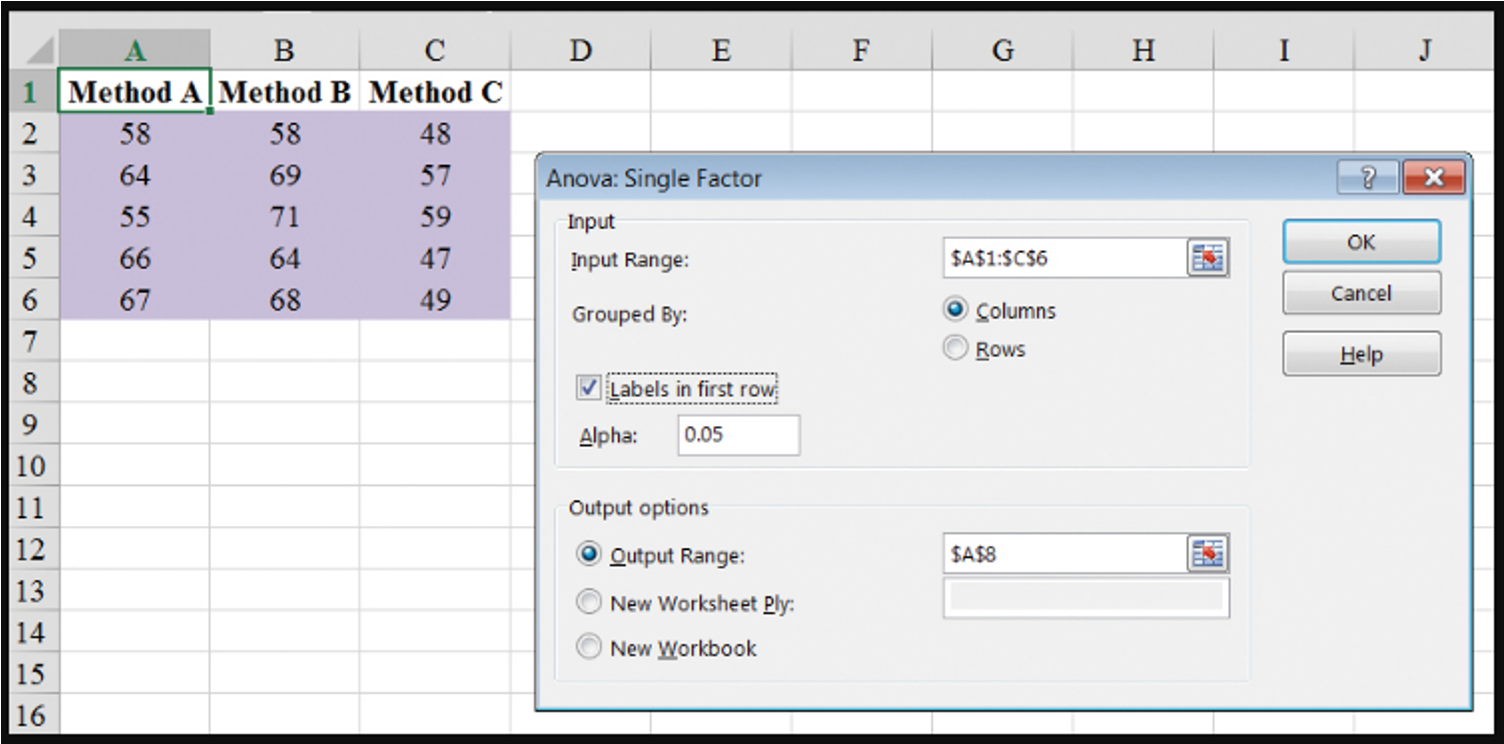
Task: Choose New Workbook output option
Action: click(x=589, y=647)
